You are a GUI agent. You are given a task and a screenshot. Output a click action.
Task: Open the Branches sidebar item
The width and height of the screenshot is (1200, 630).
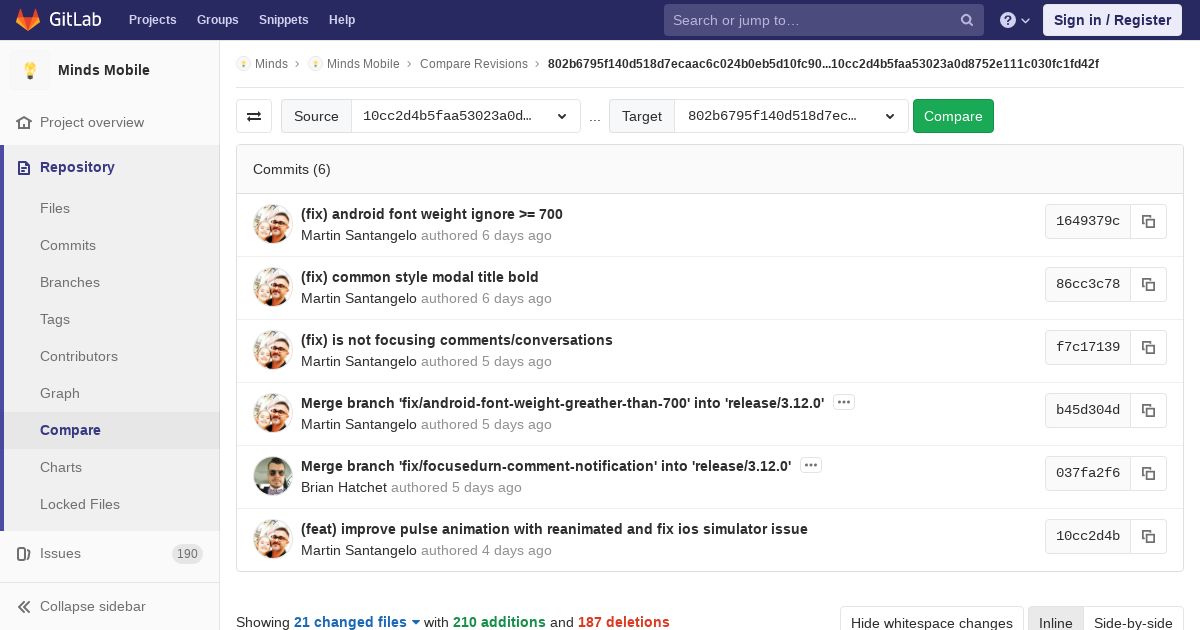[70, 282]
